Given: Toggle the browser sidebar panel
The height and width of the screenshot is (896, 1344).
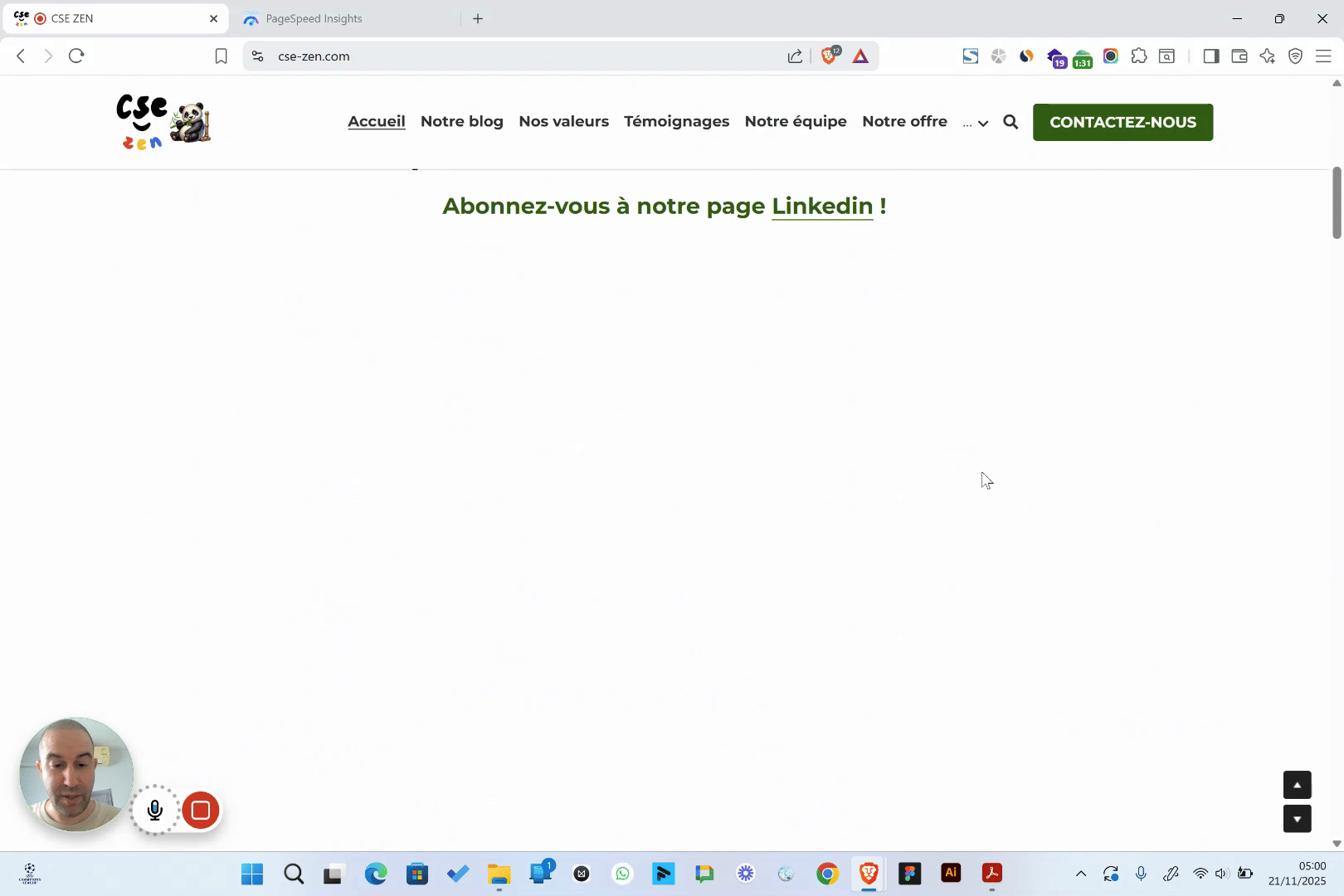Looking at the screenshot, I should tap(1211, 56).
